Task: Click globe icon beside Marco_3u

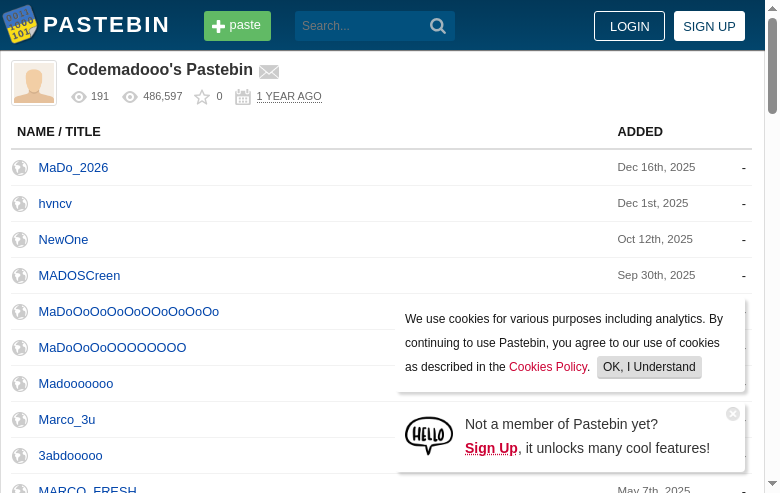Action: 20,420
